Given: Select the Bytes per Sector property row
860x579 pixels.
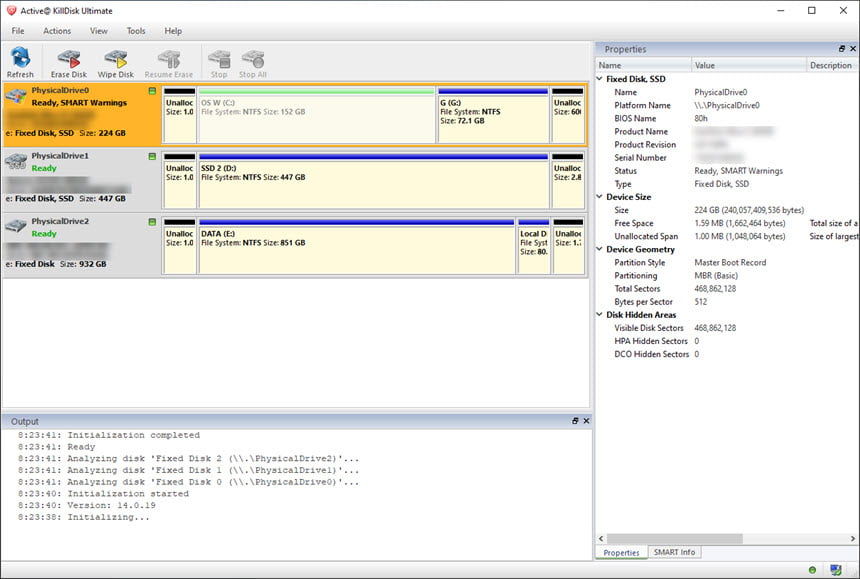Looking at the screenshot, I should point(727,302).
